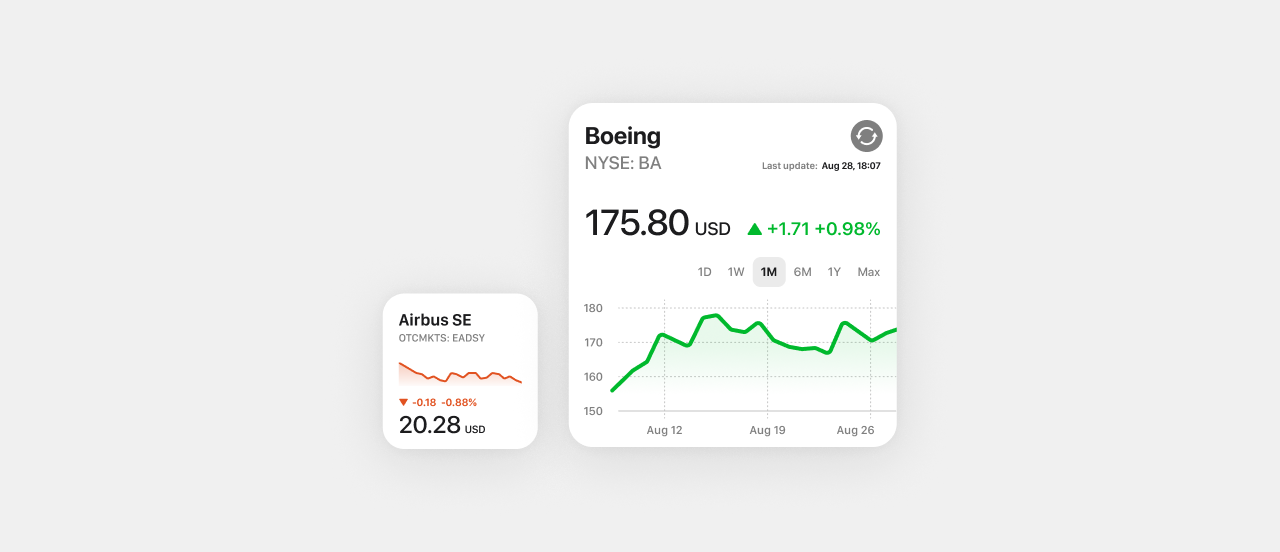
Task: Click the green up-triangle price indicator
Action: coord(755,229)
